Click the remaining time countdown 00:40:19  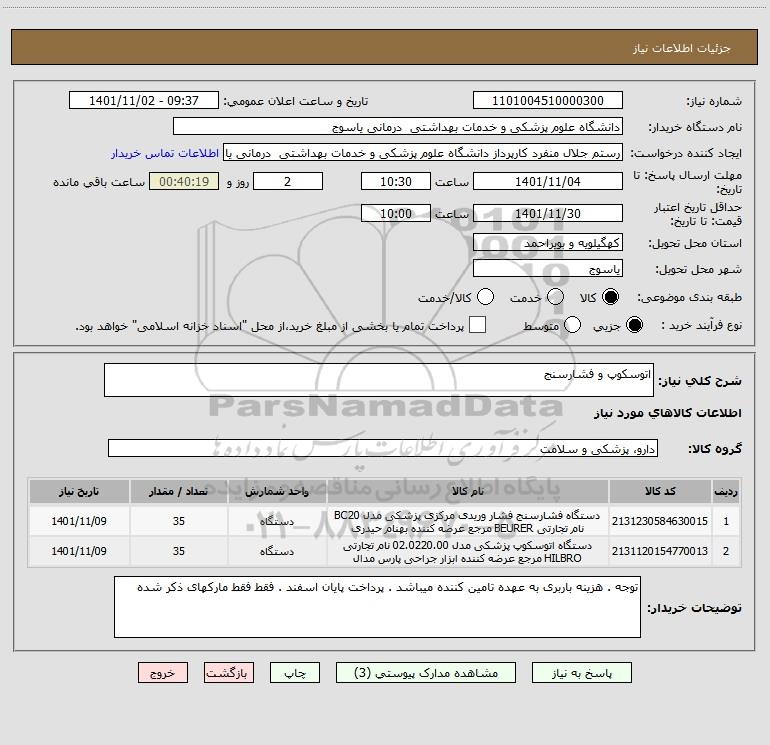point(184,182)
